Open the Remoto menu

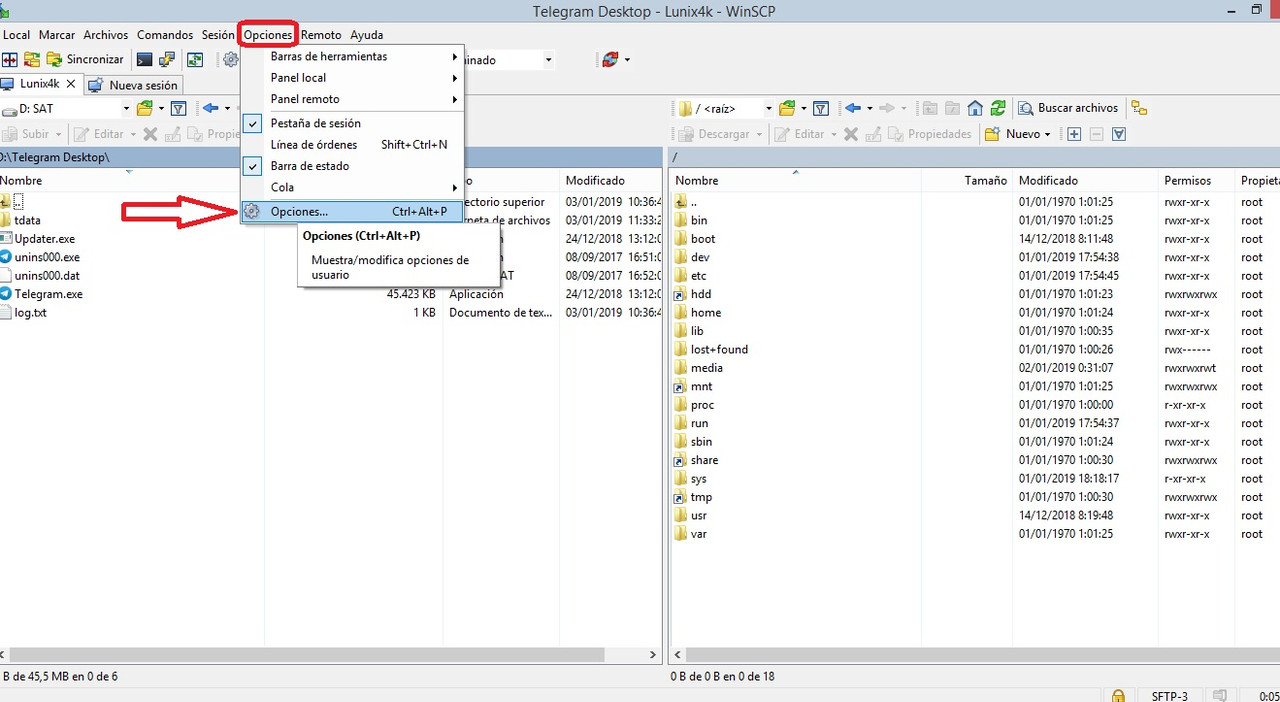click(321, 35)
